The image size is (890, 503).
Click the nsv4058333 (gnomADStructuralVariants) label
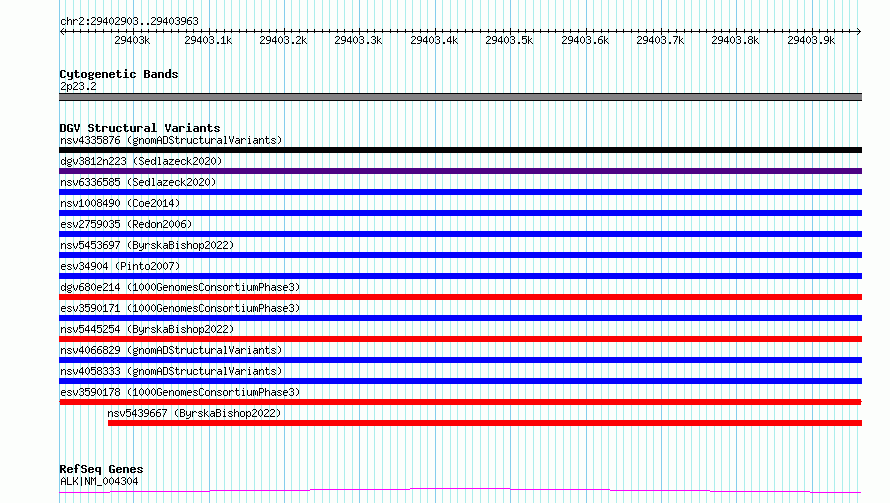[x=171, y=371]
